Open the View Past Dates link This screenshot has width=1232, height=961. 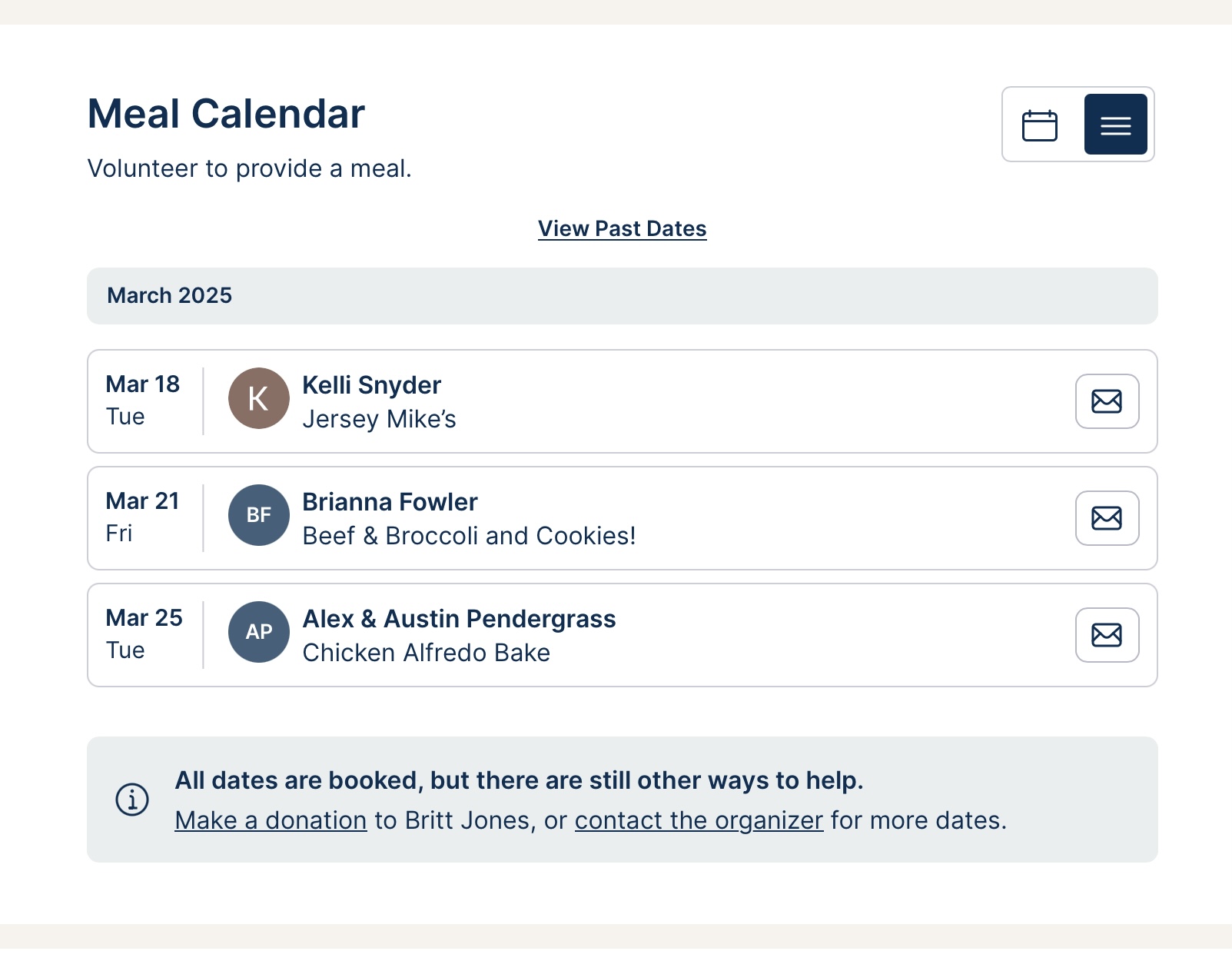pyautogui.click(x=622, y=229)
